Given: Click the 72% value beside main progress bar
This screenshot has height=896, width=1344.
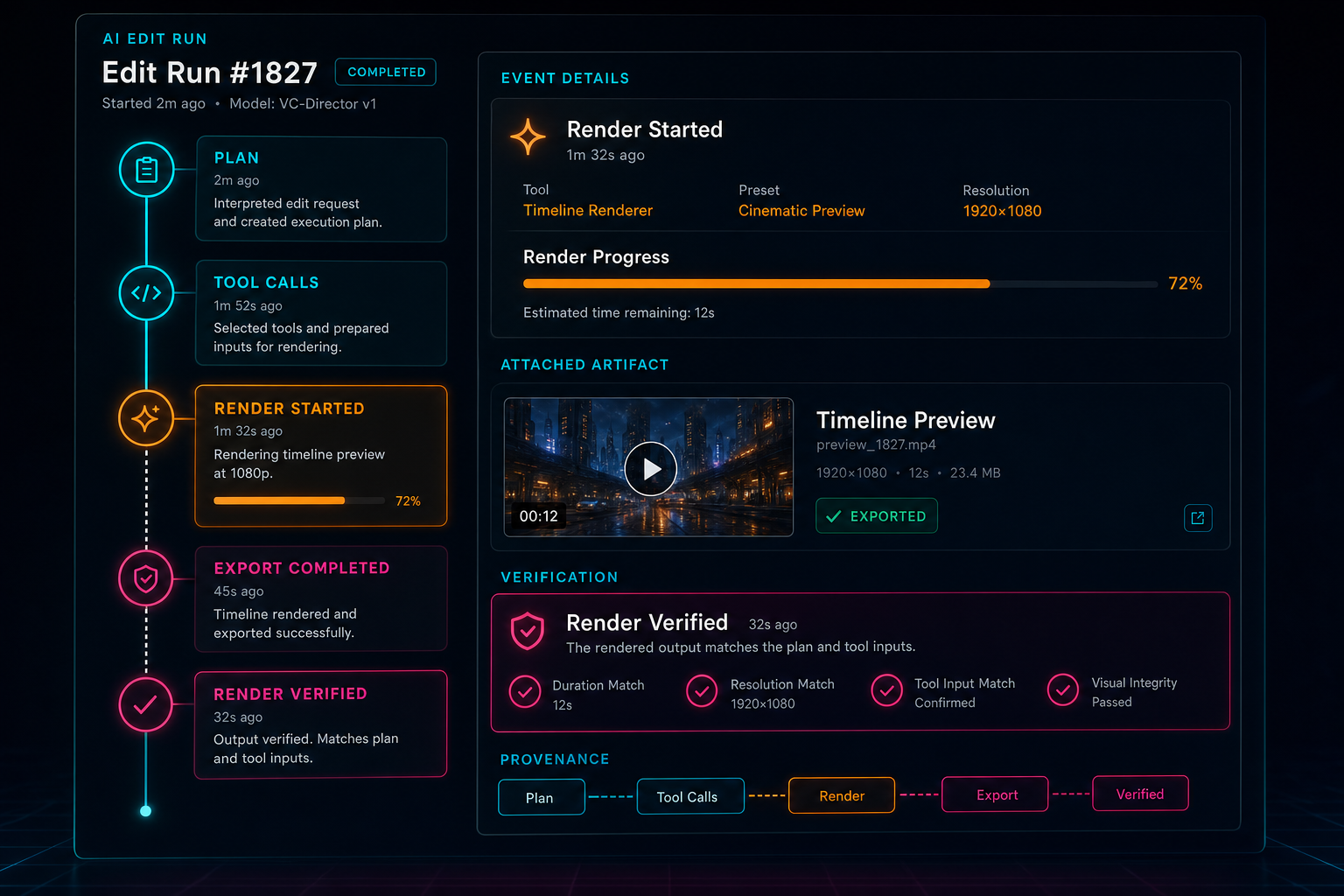Looking at the screenshot, I should coord(1186,283).
